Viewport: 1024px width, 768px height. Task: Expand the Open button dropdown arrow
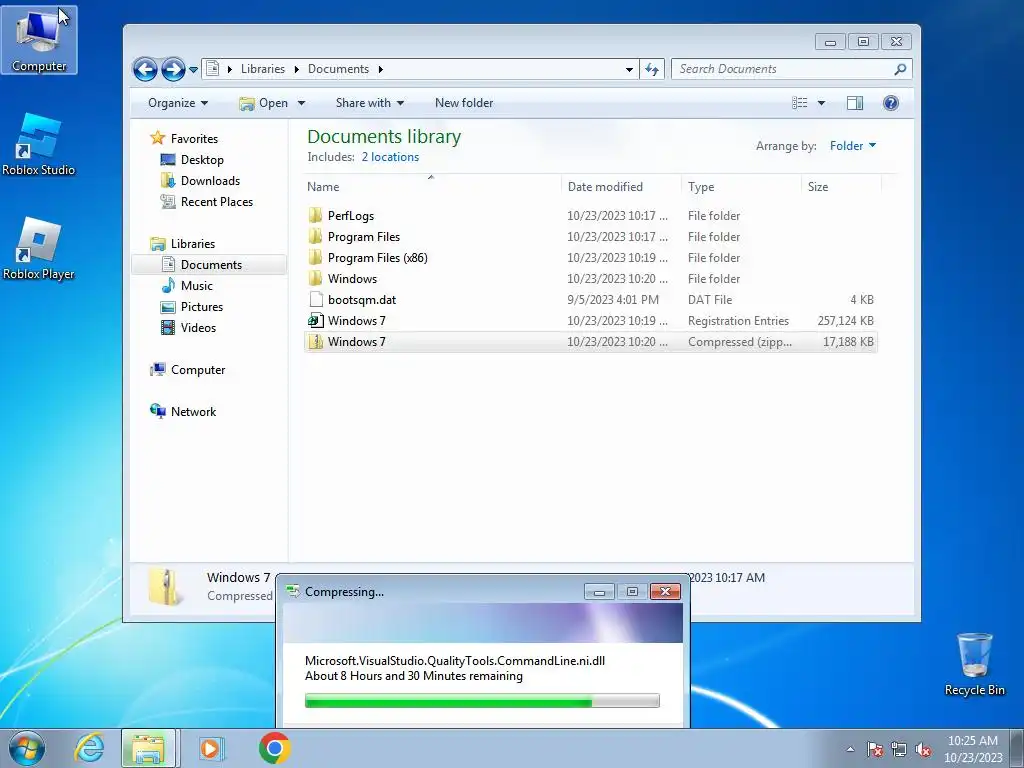pyautogui.click(x=301, y=103)
